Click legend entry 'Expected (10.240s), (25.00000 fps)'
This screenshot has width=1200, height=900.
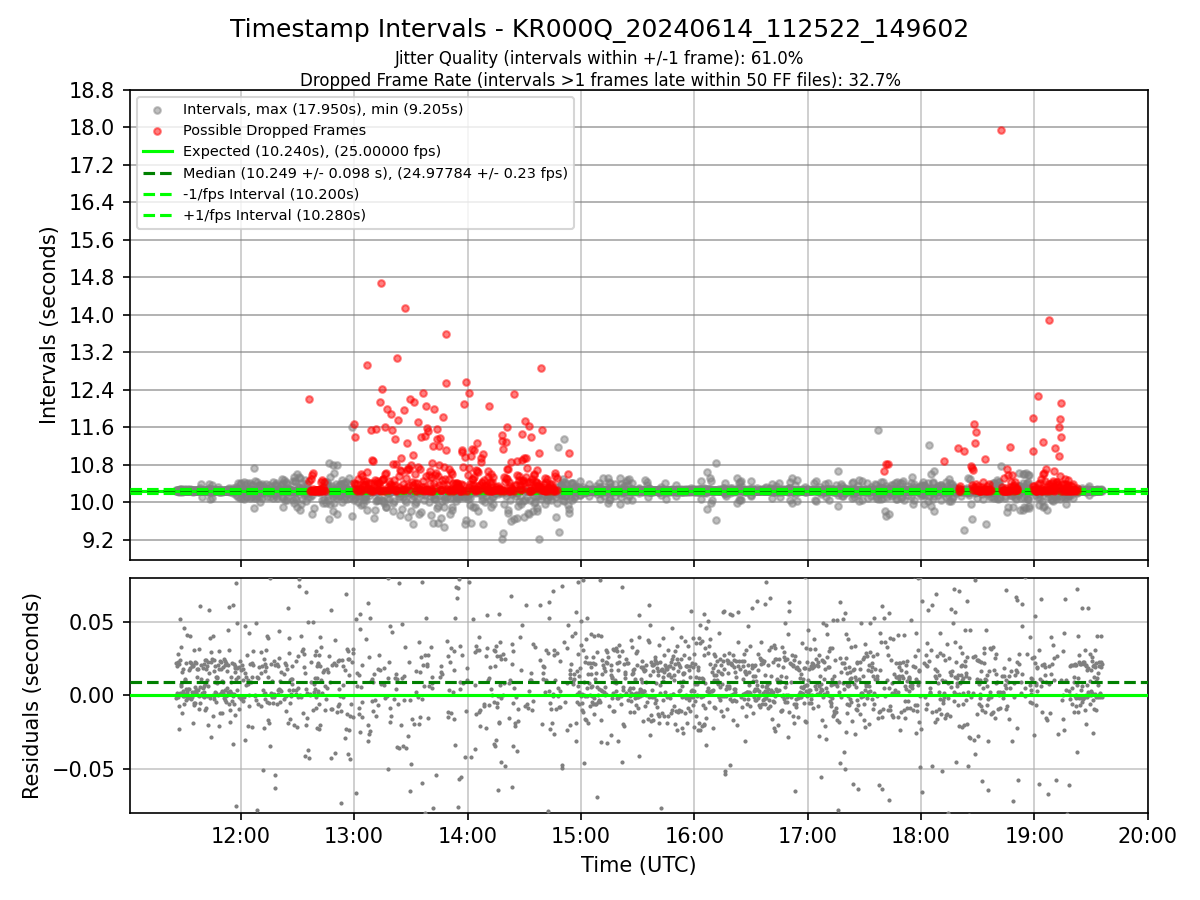coord(312,151)
